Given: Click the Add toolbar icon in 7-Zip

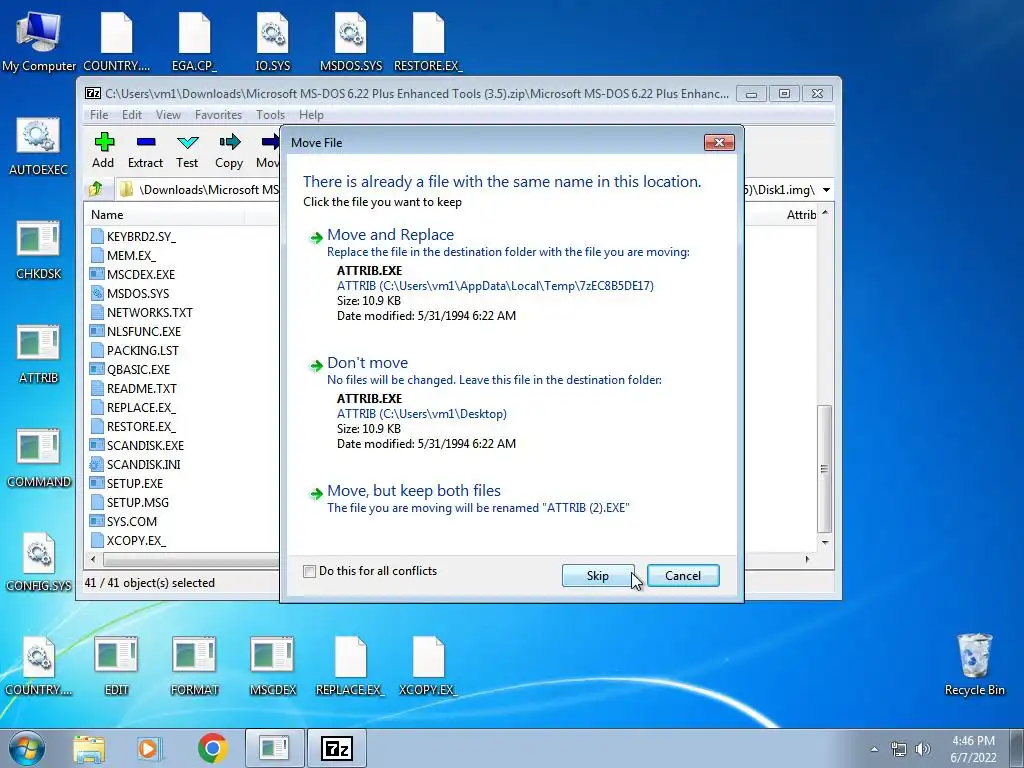Looking at the screenshot, I should tap(103, 151).
